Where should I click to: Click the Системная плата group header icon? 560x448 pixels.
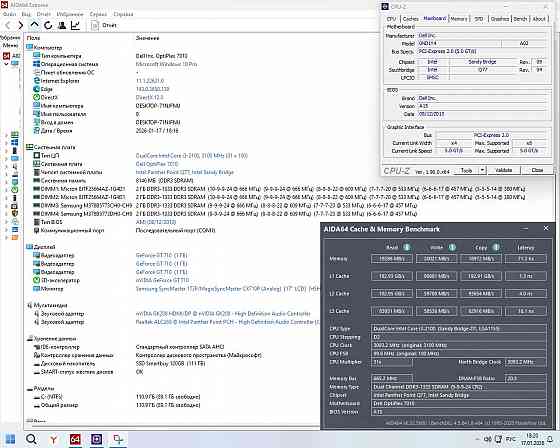click(29, 147)
